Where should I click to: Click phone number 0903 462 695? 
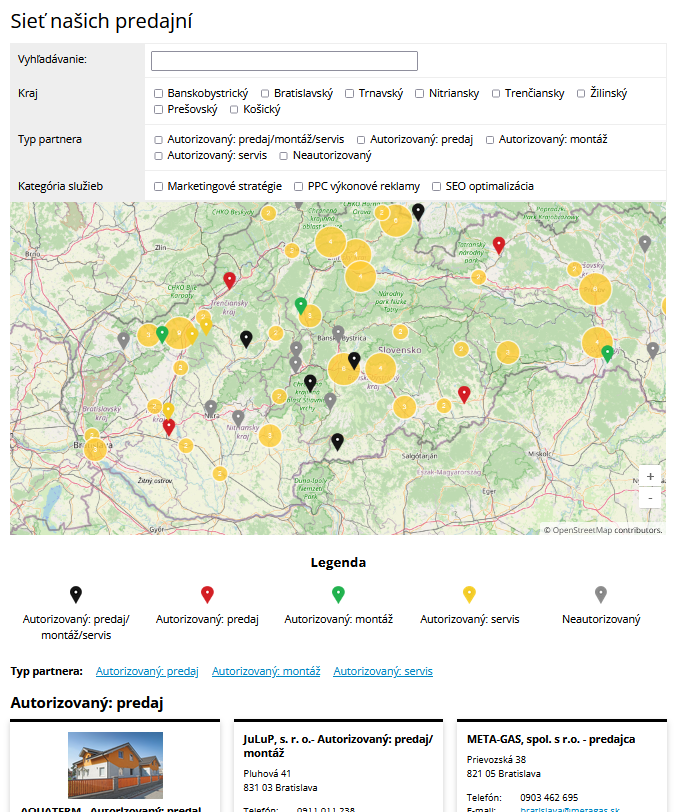pyautogui.click(x=549, y=798)
